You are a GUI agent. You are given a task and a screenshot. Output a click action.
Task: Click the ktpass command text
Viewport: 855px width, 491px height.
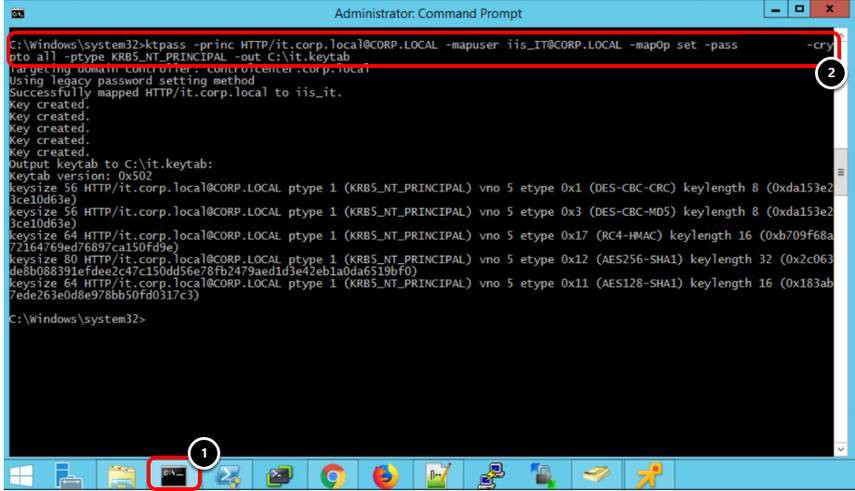[421, 51]
